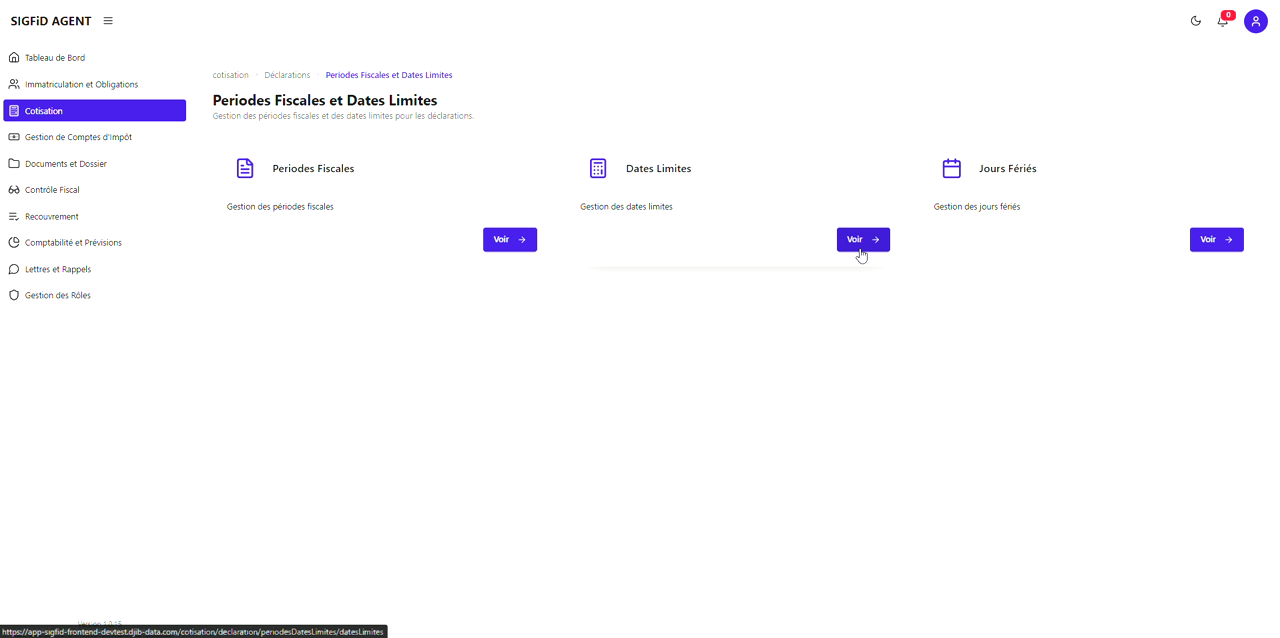The height and width of the screenshot is (638, 1280).
Task: Click the Dates Limites calculator icon
Action: point(598,168)
